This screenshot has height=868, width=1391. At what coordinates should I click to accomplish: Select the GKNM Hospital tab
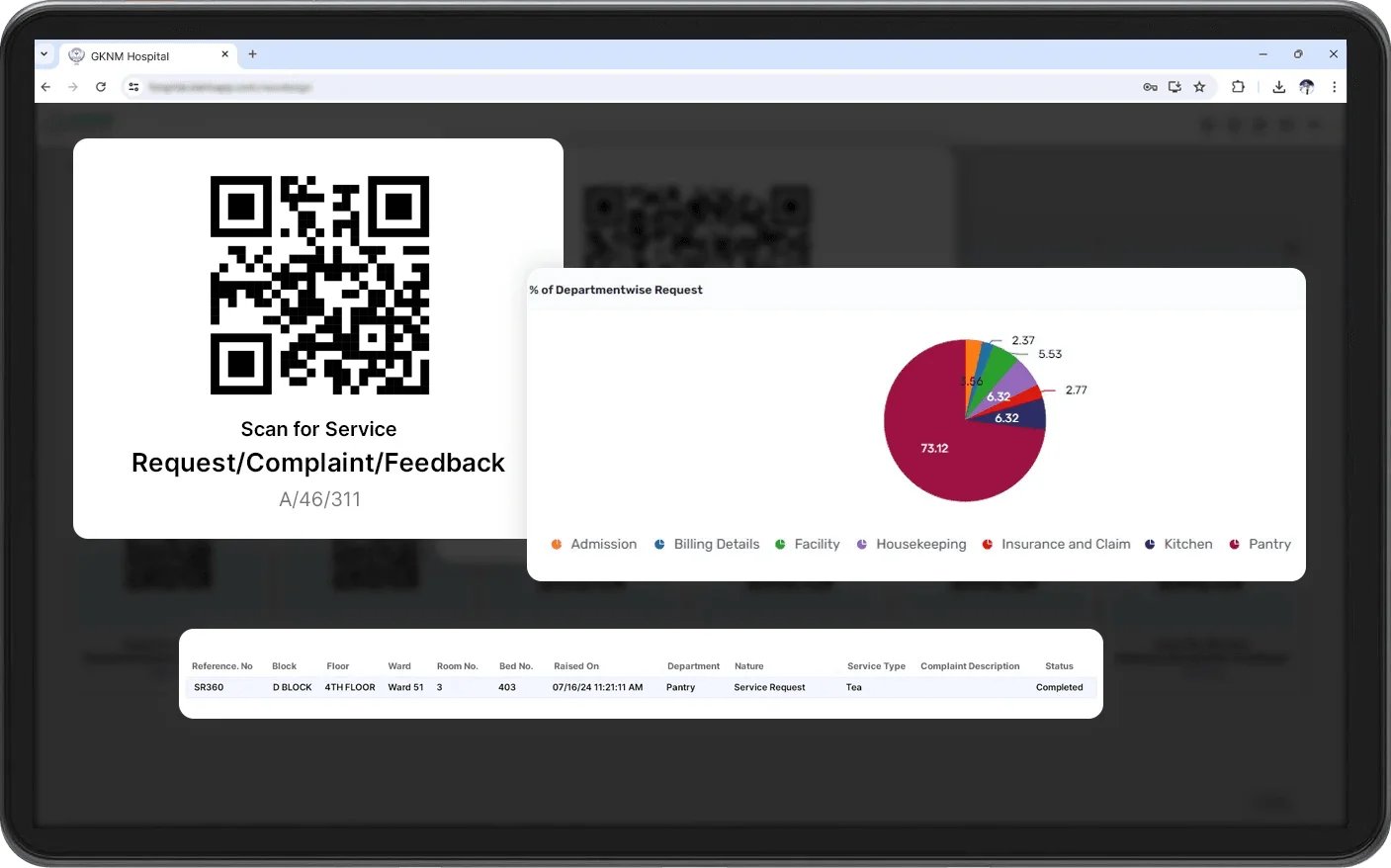pos(148,55)
